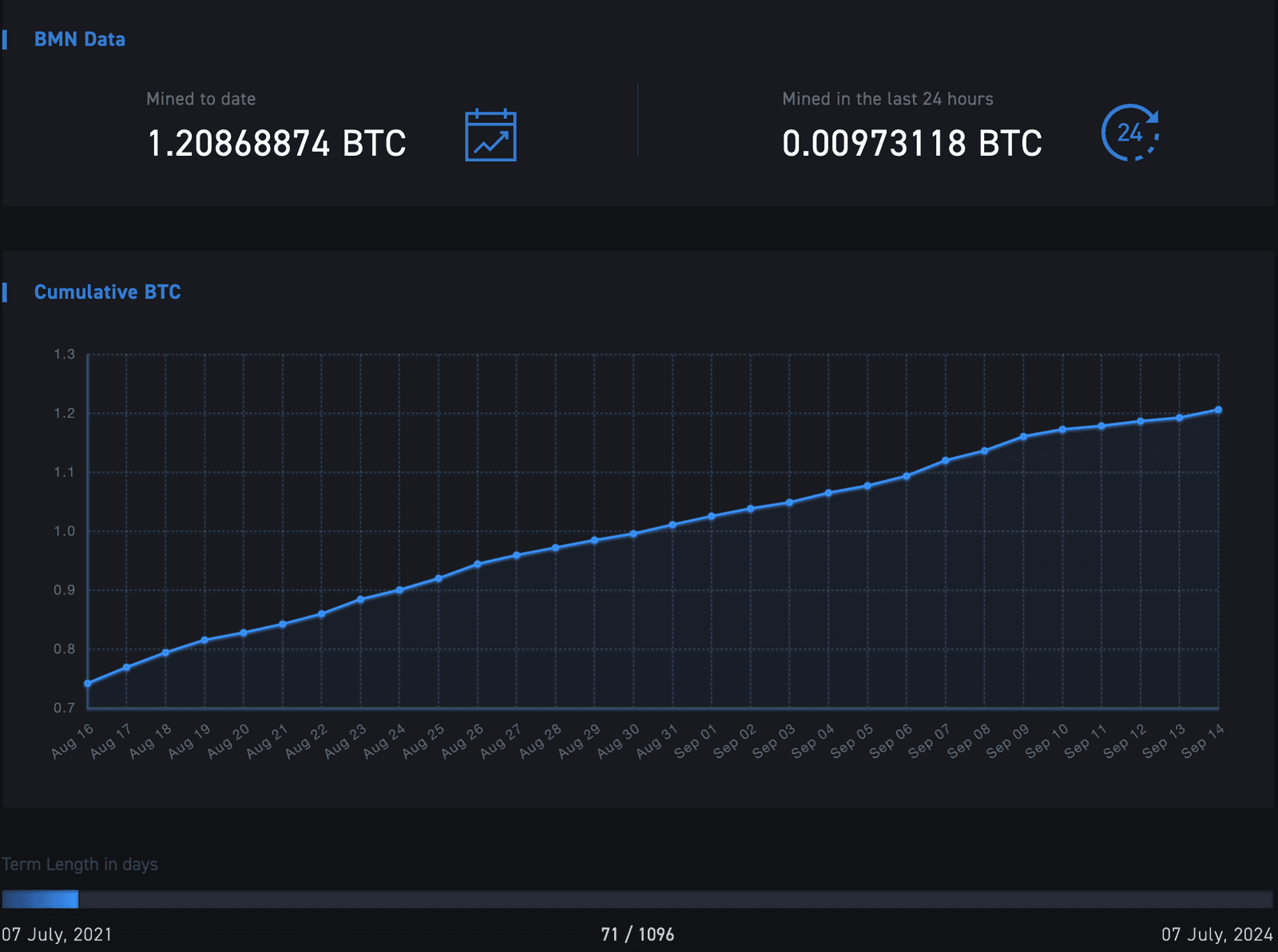Click the Sep 07 data point on the line
This screenshot has width=1278, height=952.
point(946,461)
